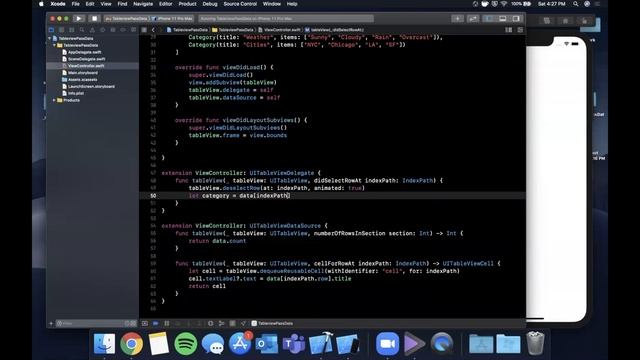The width and height of the screenshot is (640, 360).
Task: Click the tableView didSelectRowAt jump bar segment
Action: 334,30
